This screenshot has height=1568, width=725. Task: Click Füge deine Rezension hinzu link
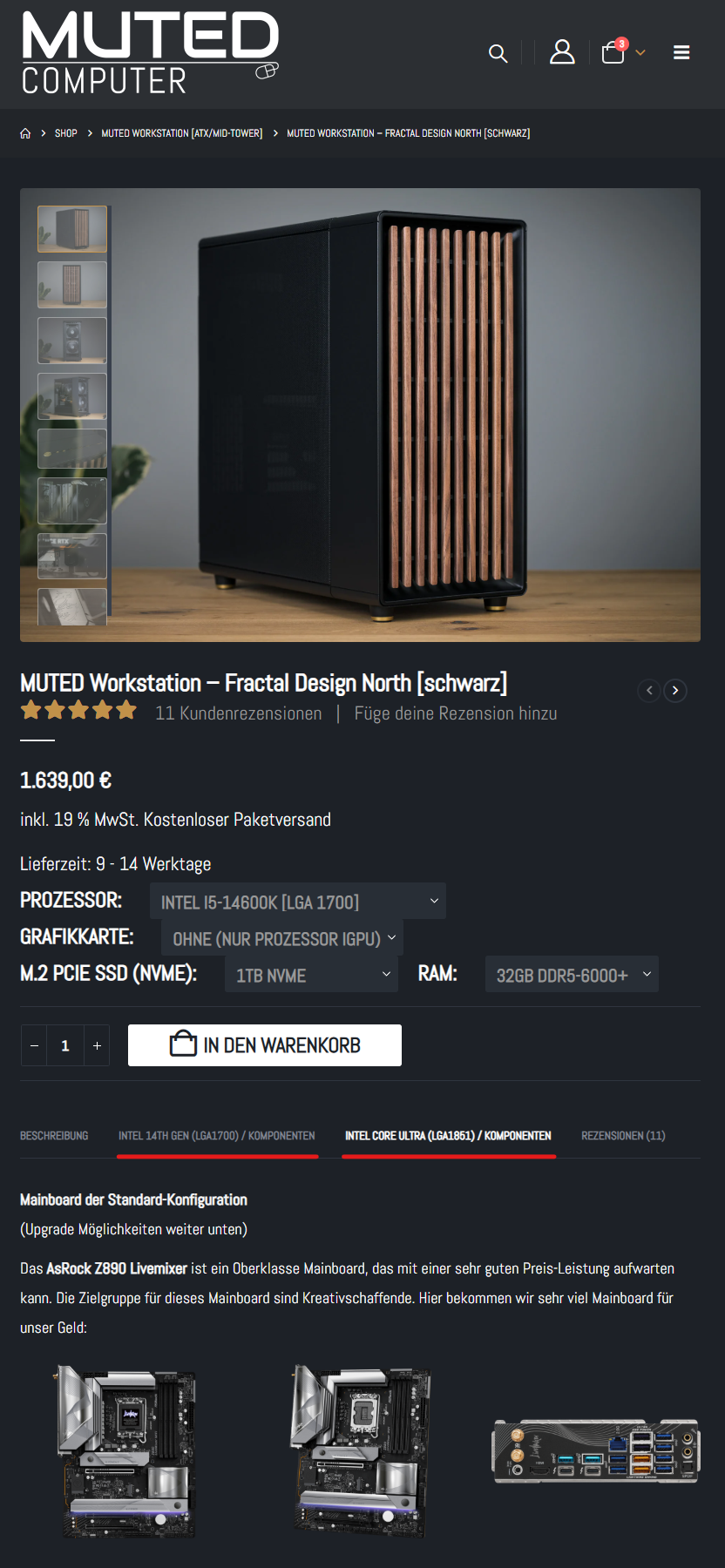[456, 713]
